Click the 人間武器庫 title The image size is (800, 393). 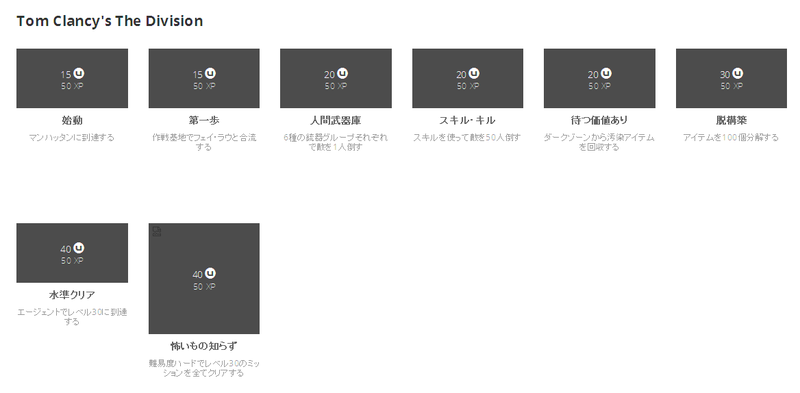pyautogui.click(x=336, y=120)
